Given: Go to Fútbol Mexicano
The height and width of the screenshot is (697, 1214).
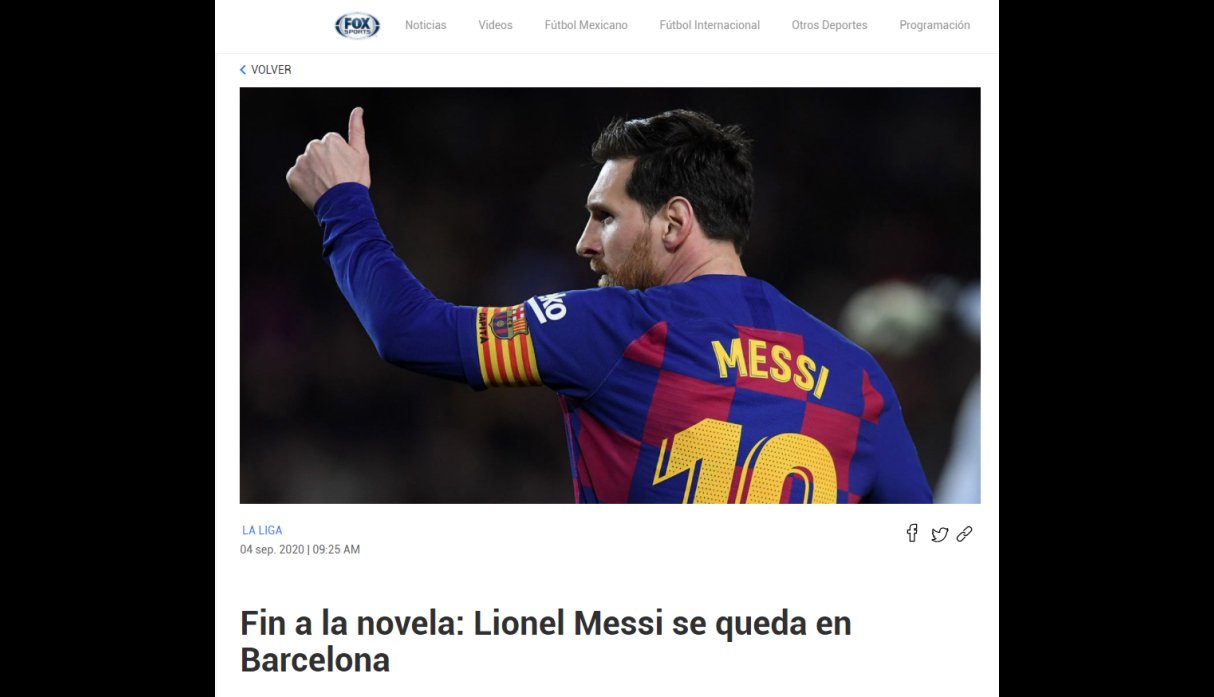Looking at the screenshot, I should (x=586, y=25).
